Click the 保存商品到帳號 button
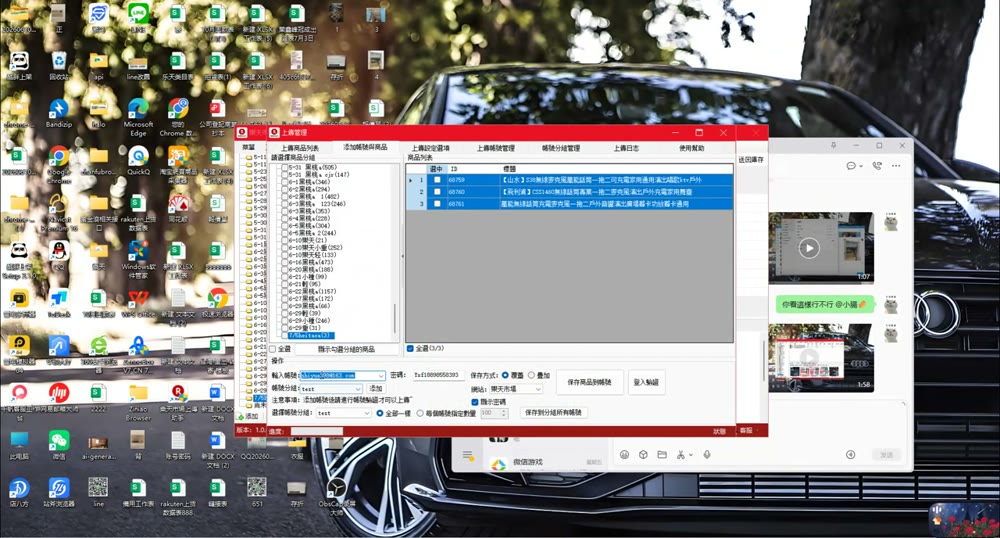This screenshot has width=1000, height=538. 589,382
